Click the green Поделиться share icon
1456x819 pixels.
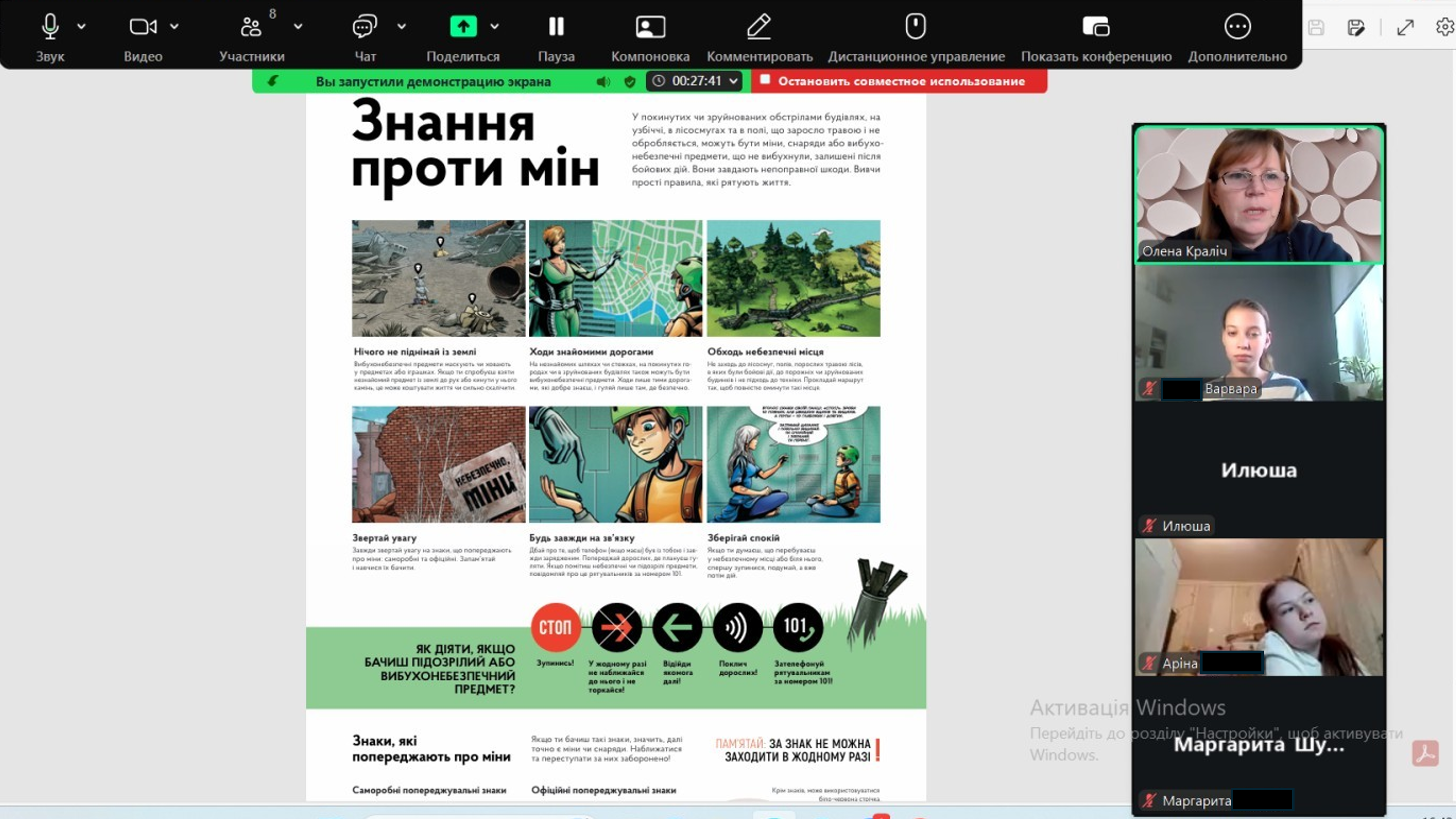point(463,26)
